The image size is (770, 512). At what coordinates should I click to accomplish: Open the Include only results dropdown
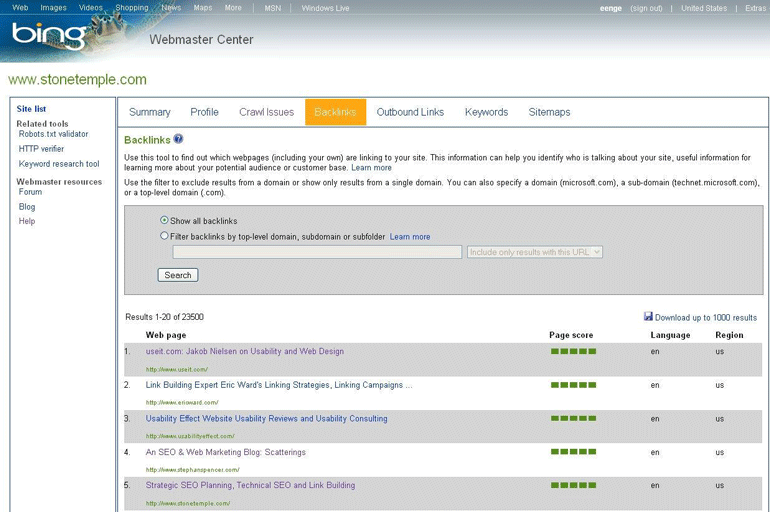point(534,252)
